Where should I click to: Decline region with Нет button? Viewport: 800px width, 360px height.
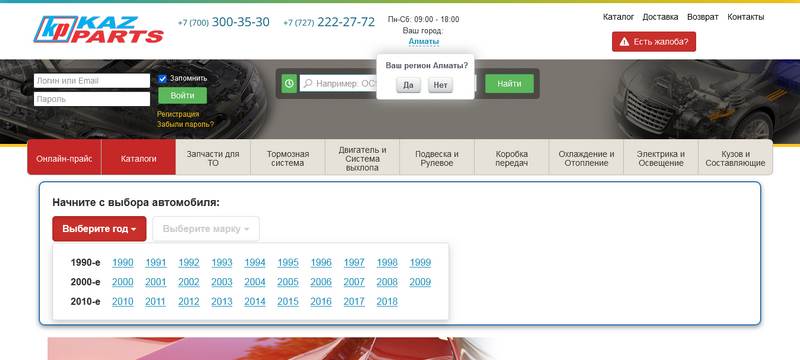440,85
